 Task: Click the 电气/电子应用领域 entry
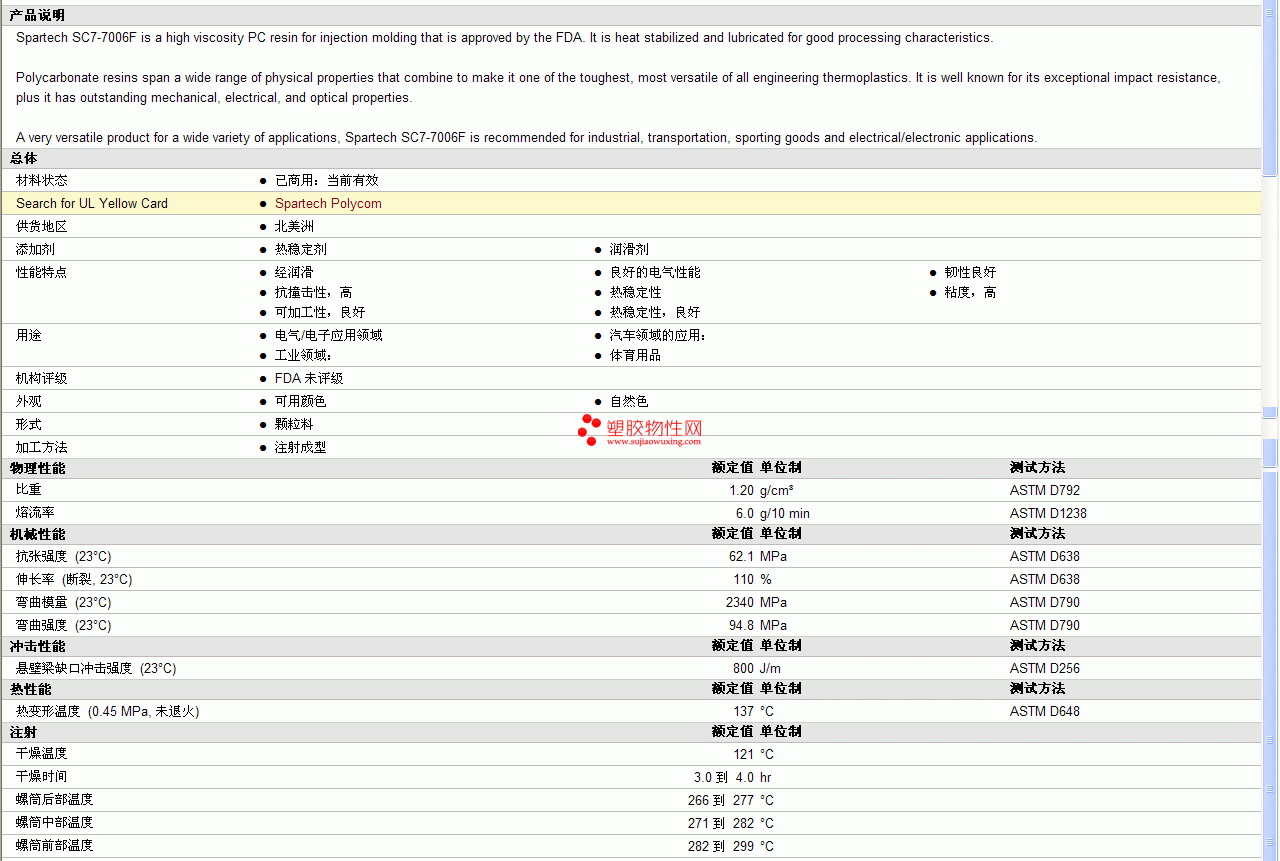(x=329, y=335)
